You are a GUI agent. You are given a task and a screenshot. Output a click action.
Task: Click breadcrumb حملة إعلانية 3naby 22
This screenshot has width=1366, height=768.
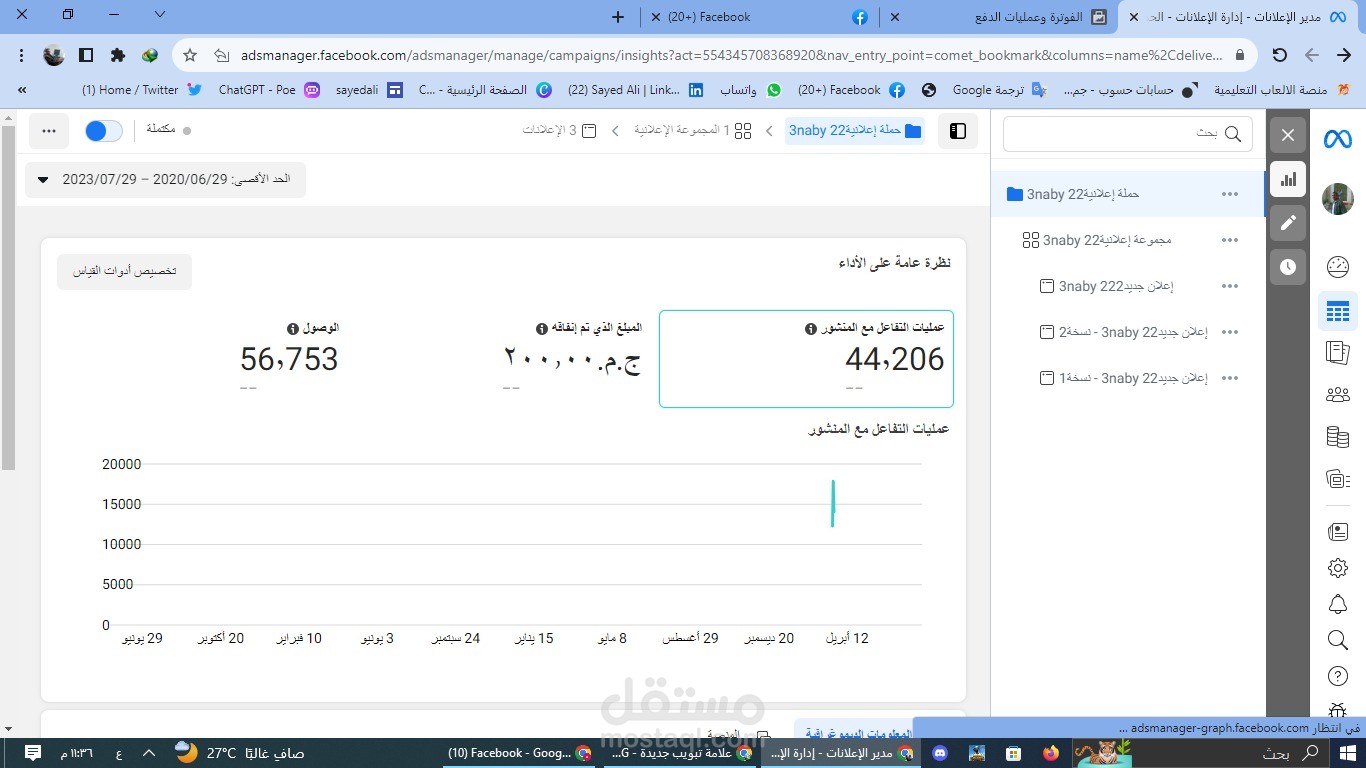coord(855,130)
